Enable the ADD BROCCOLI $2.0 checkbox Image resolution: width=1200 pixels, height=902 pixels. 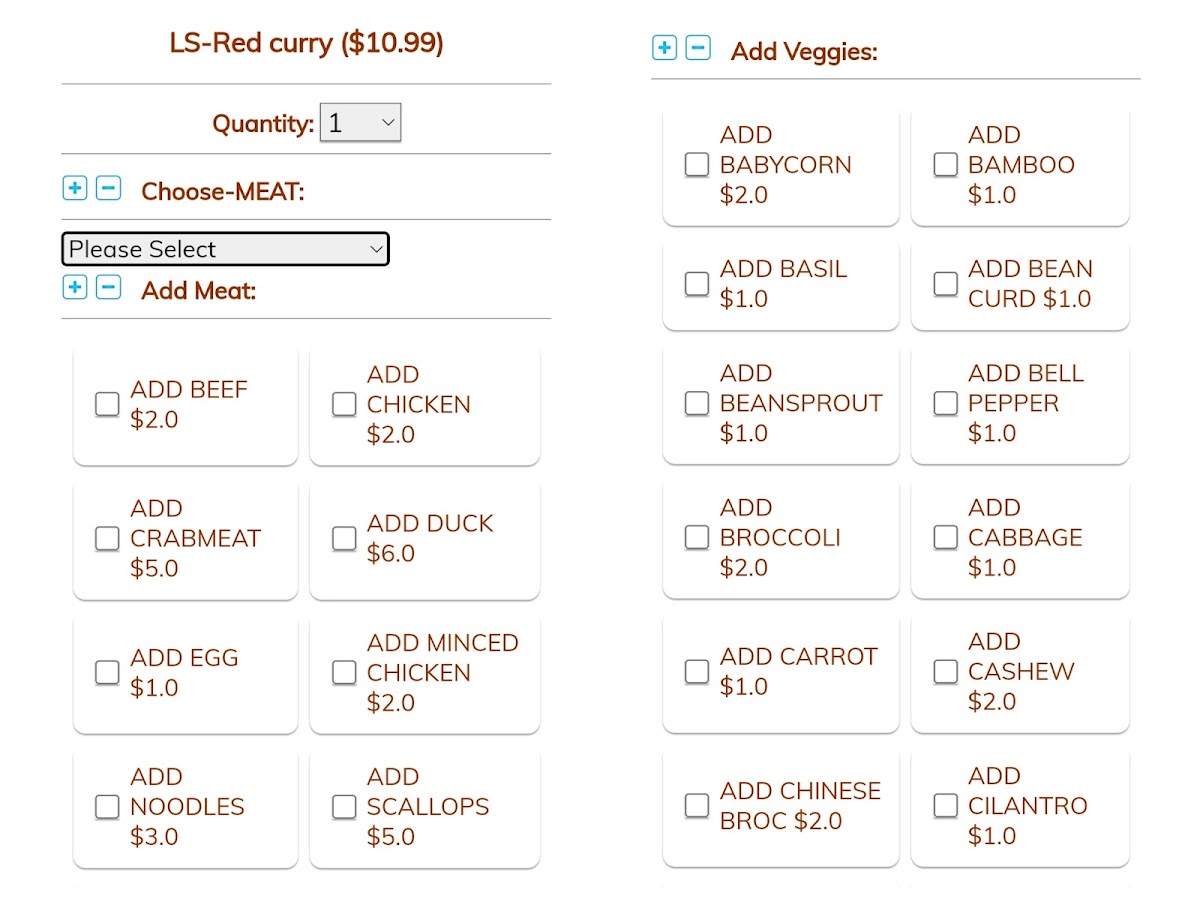coord(697,537)
